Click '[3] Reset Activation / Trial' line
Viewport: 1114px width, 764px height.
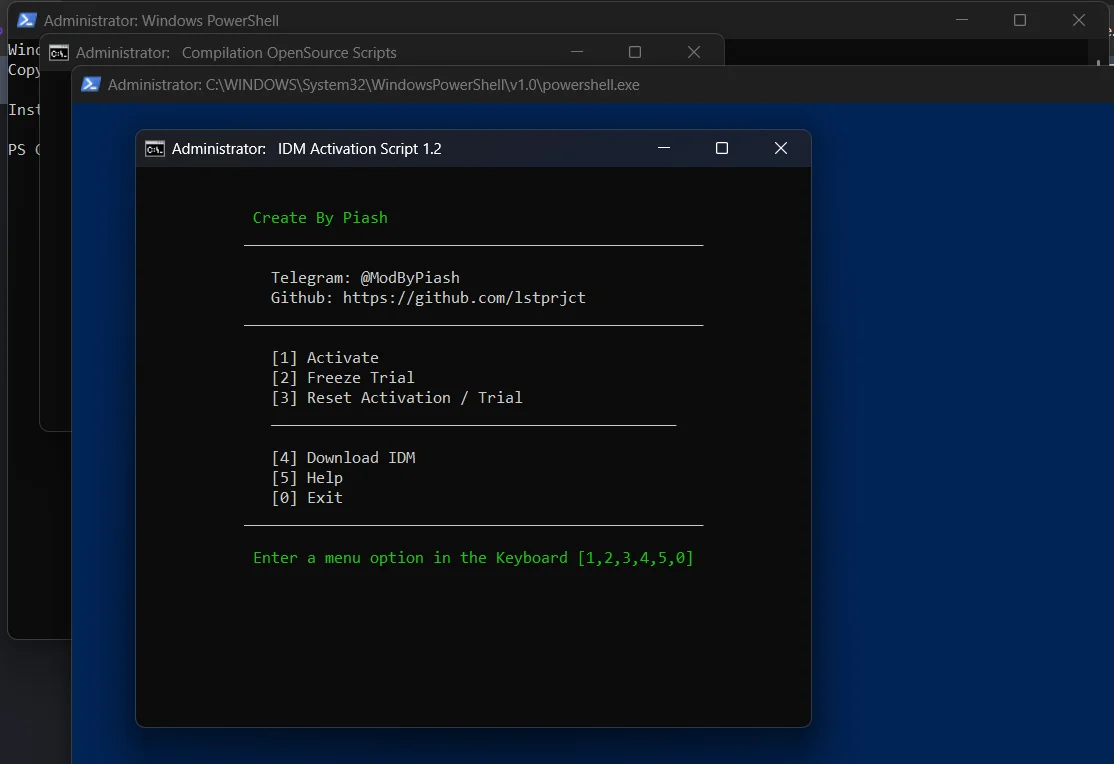tap(396, 397)
